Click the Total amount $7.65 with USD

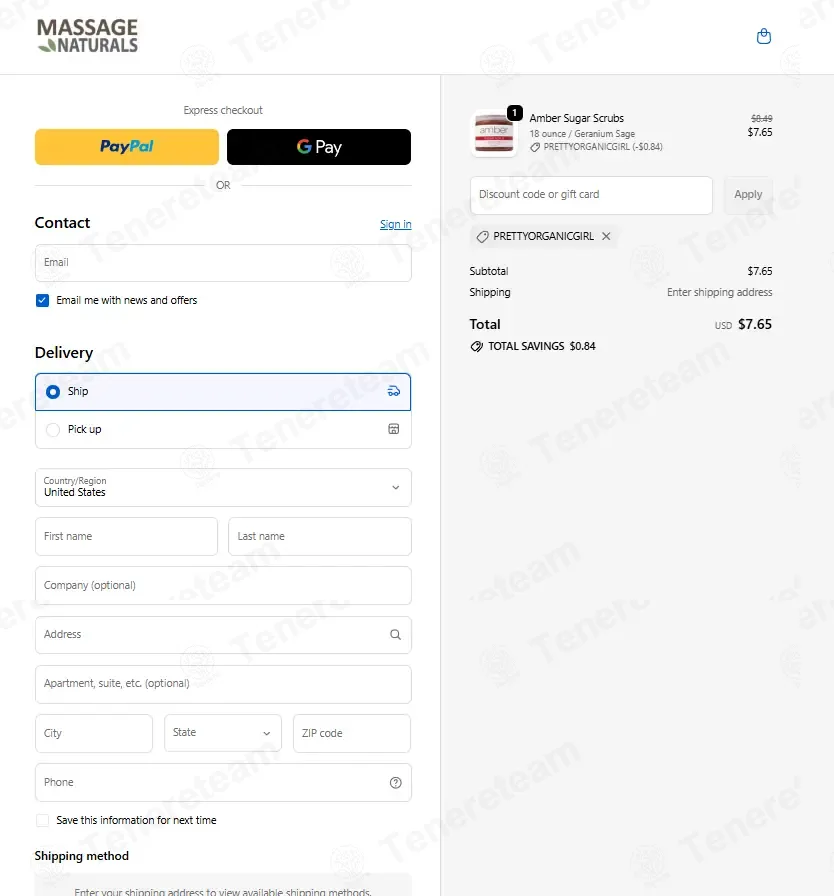tap(743, 325)
